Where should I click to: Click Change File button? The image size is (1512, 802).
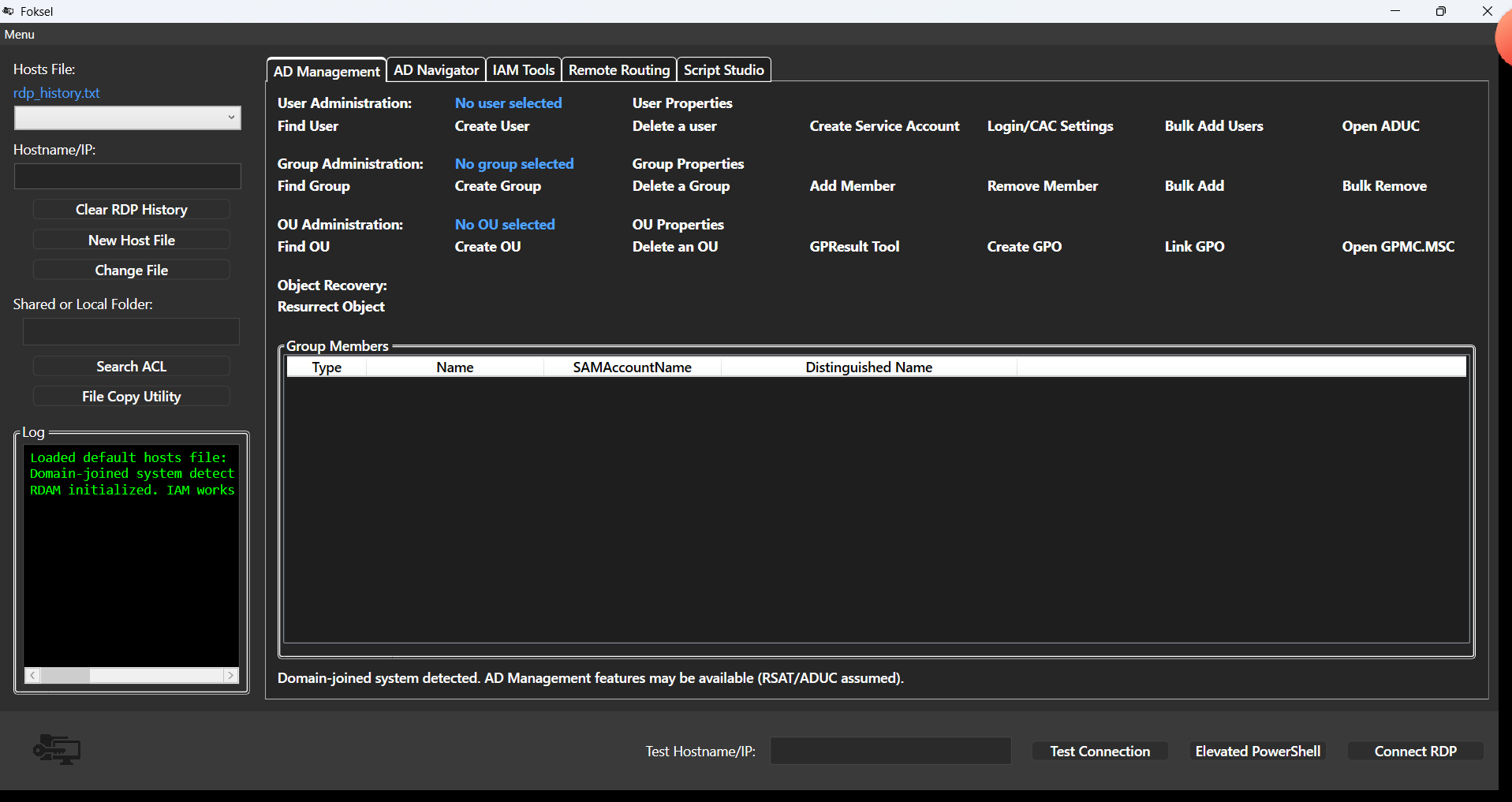pos(132,270)
